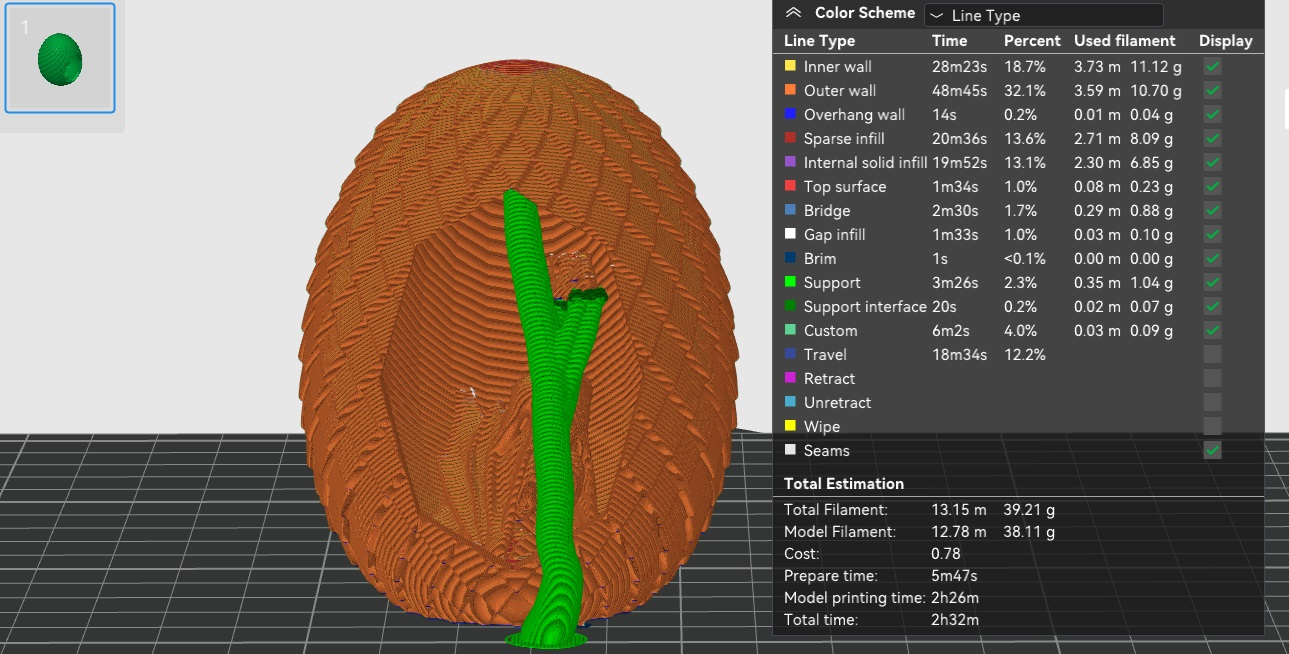
Task: Click the bright green Support color swatch
Action: click(790, 282)
